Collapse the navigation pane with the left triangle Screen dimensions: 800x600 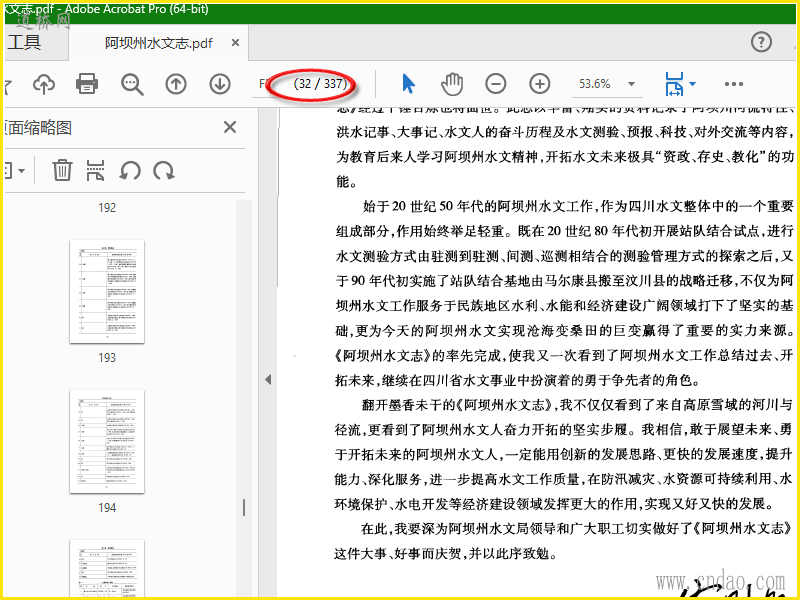pyautogui.click(x=268, y=380)
